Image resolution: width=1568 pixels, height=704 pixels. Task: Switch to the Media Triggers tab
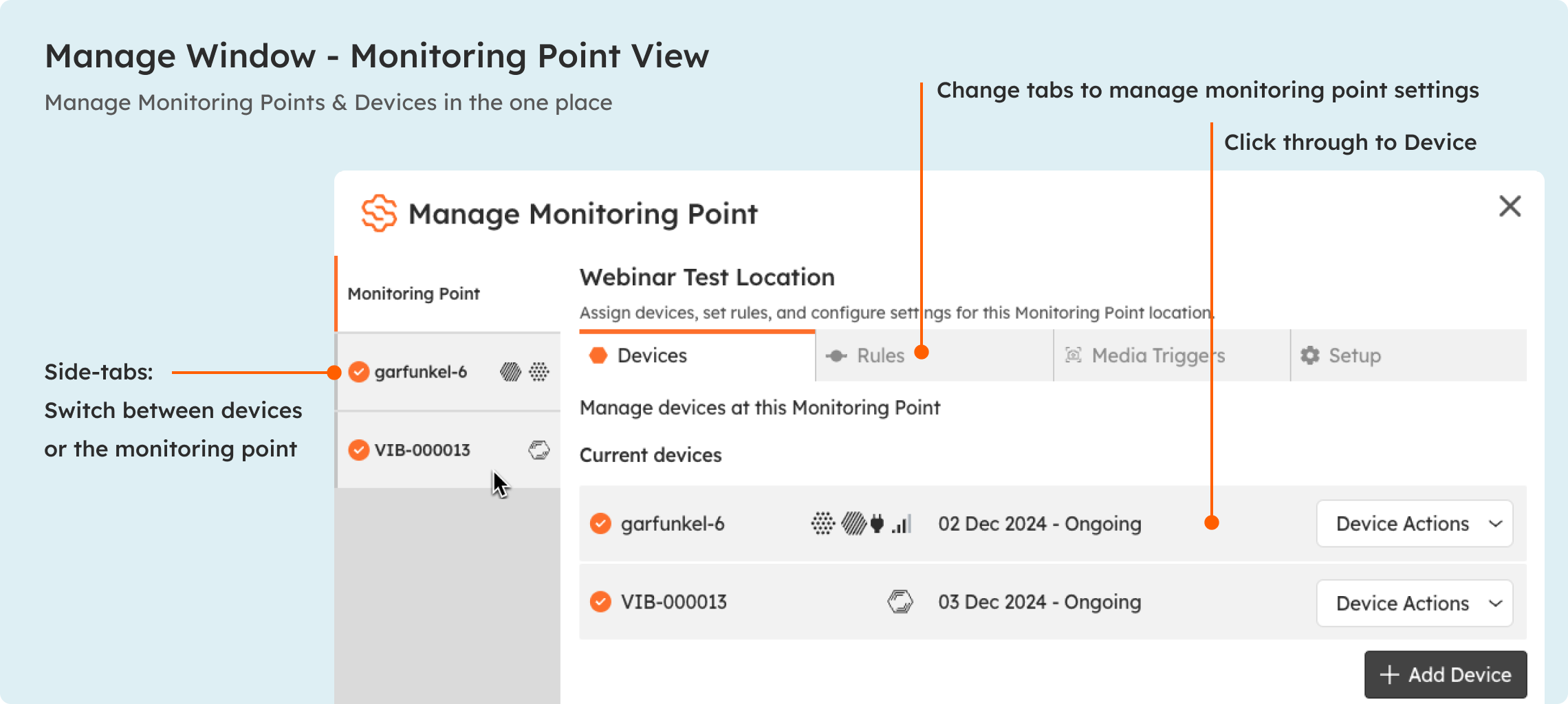click(x=1172, y=355)
